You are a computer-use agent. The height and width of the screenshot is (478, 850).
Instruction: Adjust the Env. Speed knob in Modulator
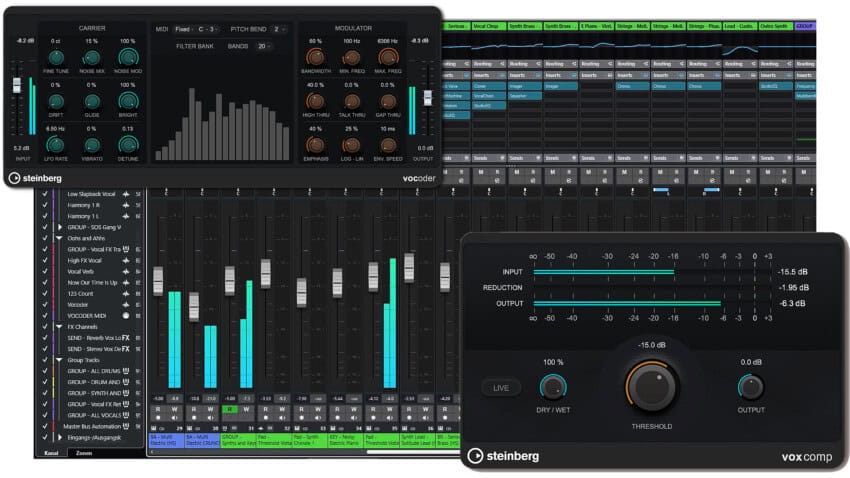tap(388, 145)
